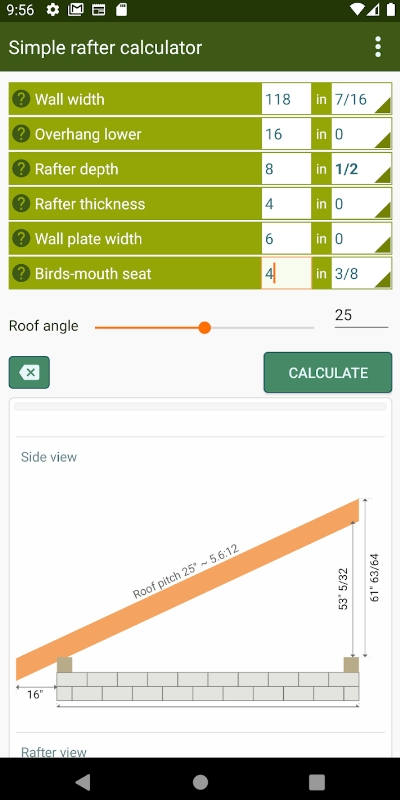Tap the help icon for Rafter thickness

(x=21, y=204)
